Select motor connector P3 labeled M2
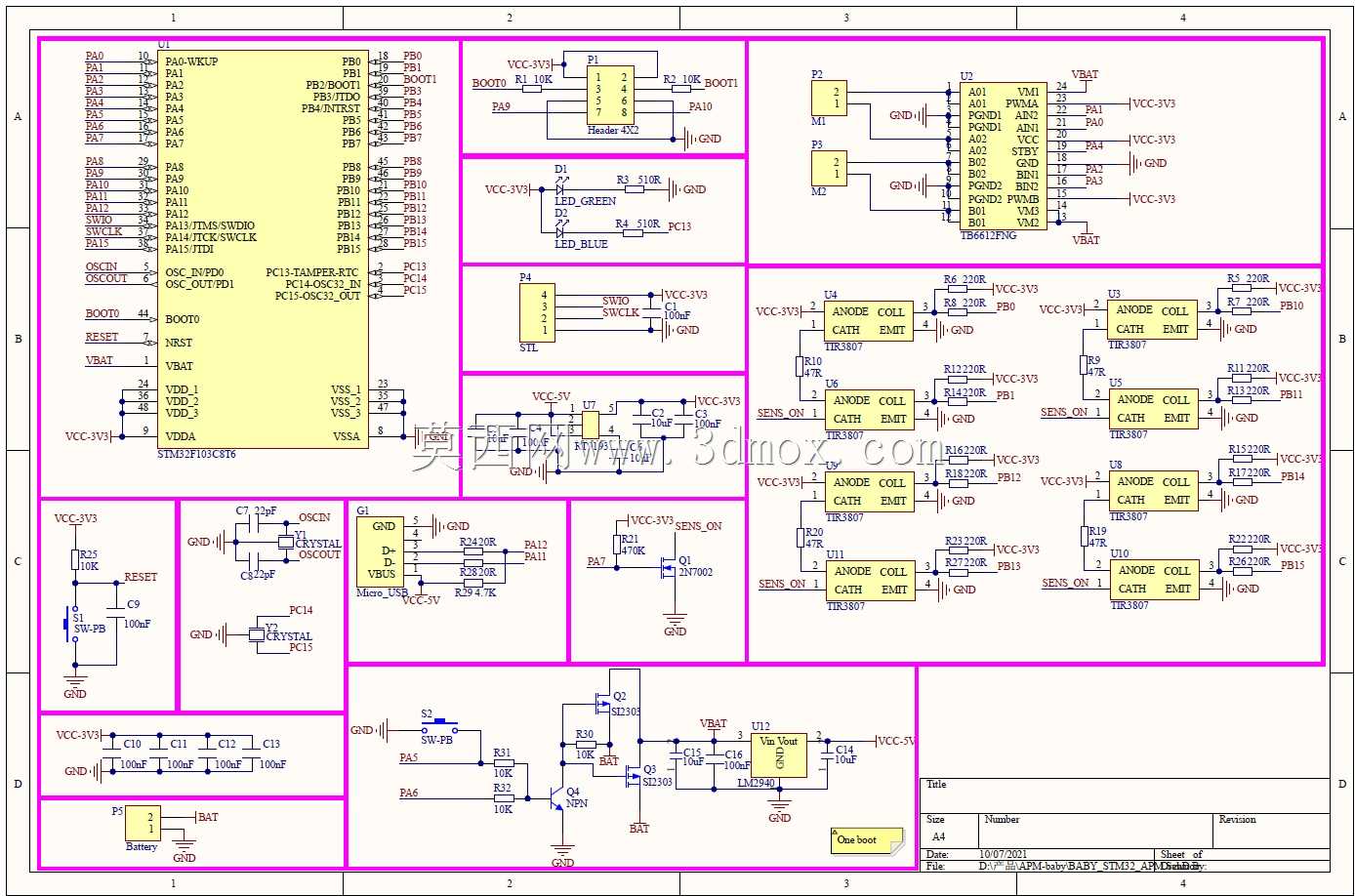Viewport: 1355px width, 896px height. tap(829, 168)
